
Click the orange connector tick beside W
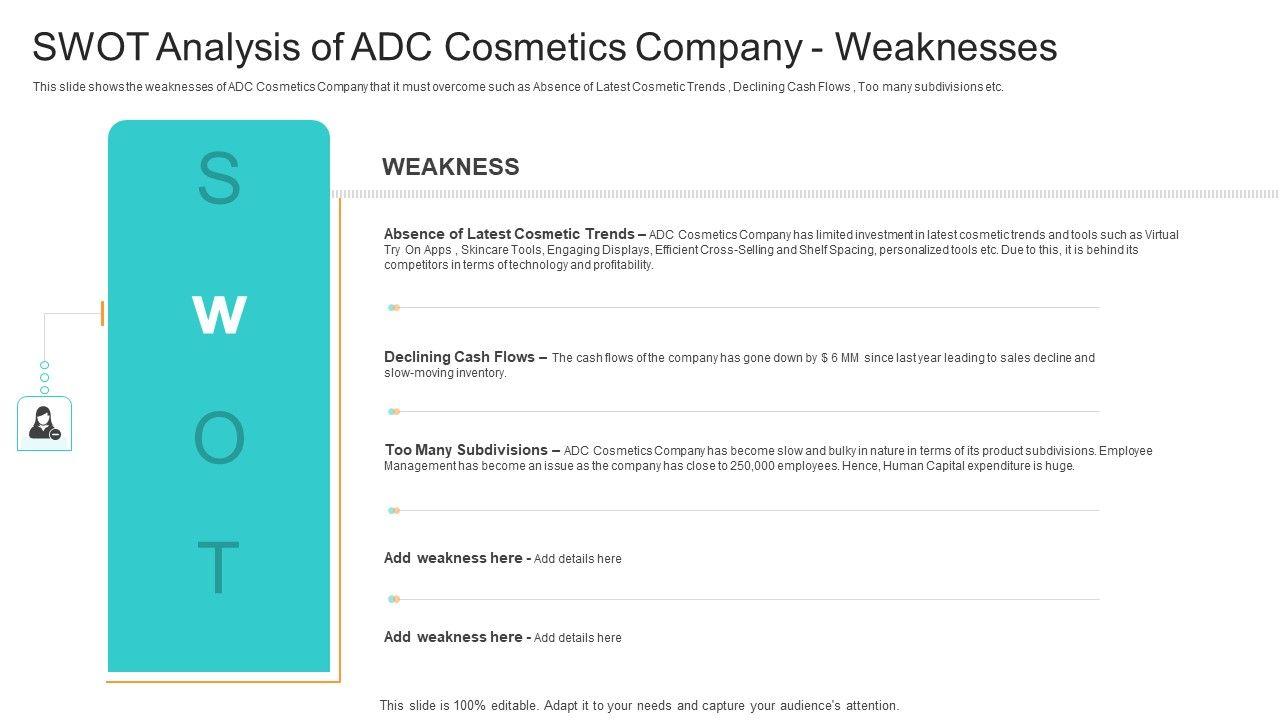102,314
